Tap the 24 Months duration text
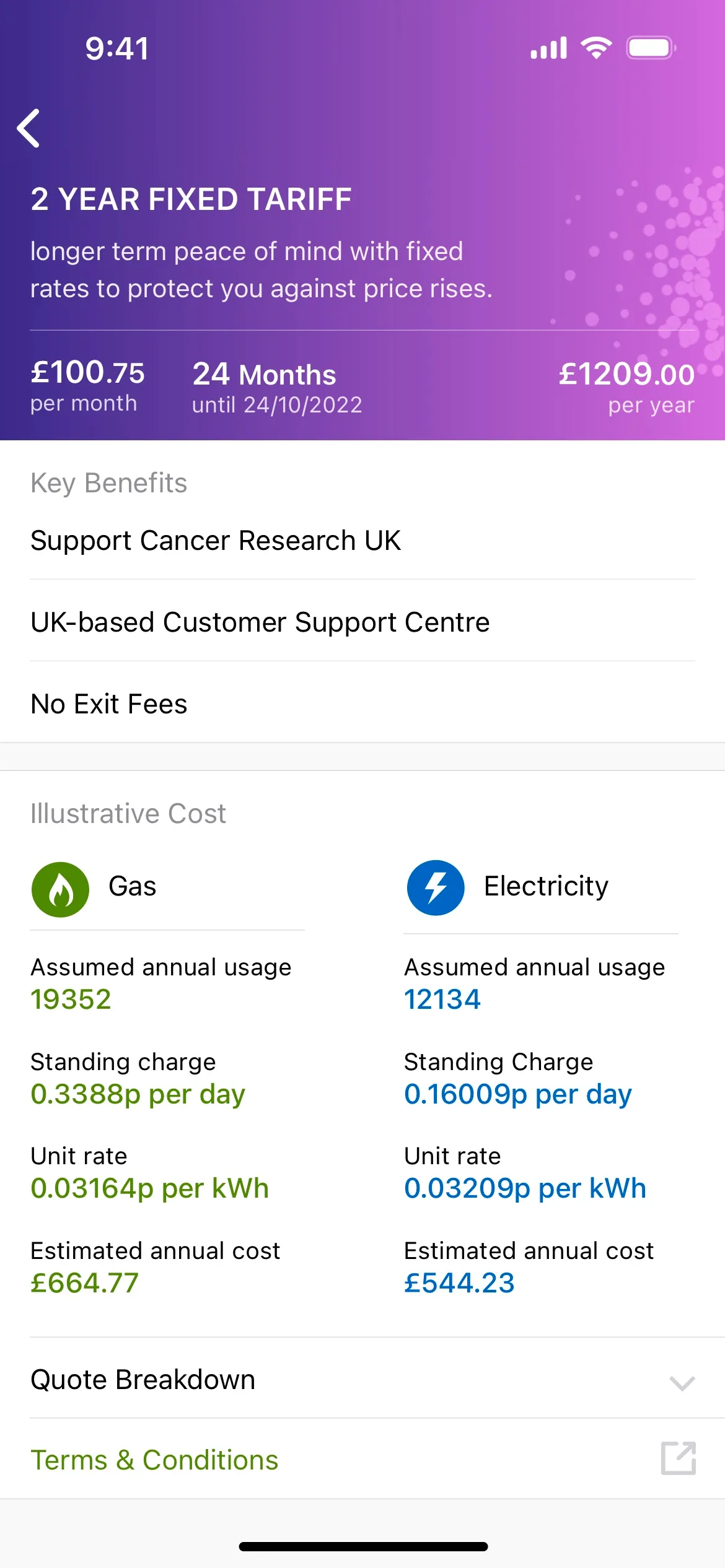The image size is (725, 1568). coord(265,375)
